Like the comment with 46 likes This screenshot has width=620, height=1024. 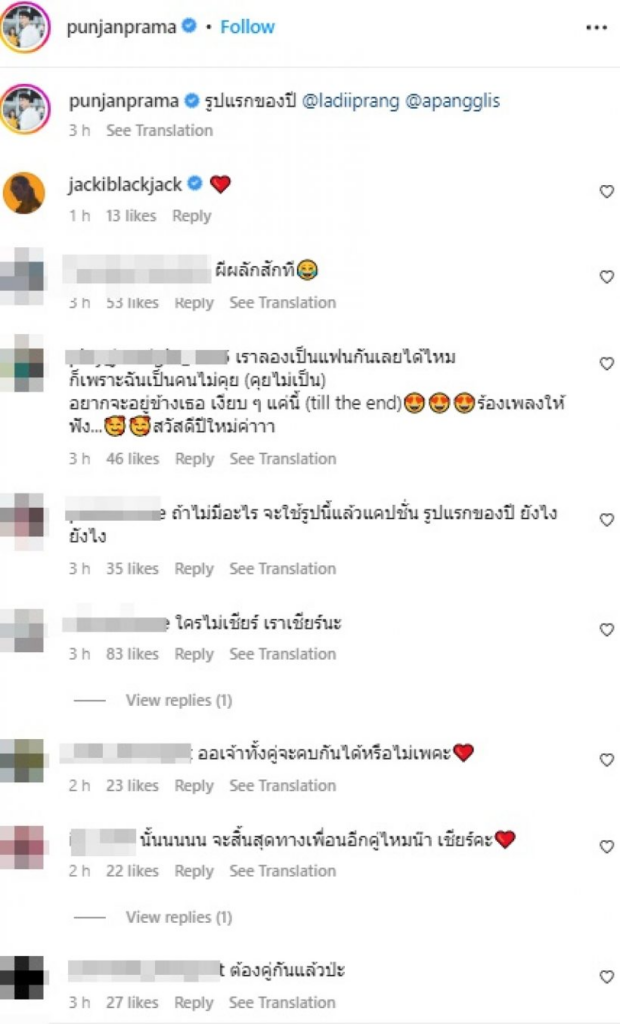pos(606,363)
